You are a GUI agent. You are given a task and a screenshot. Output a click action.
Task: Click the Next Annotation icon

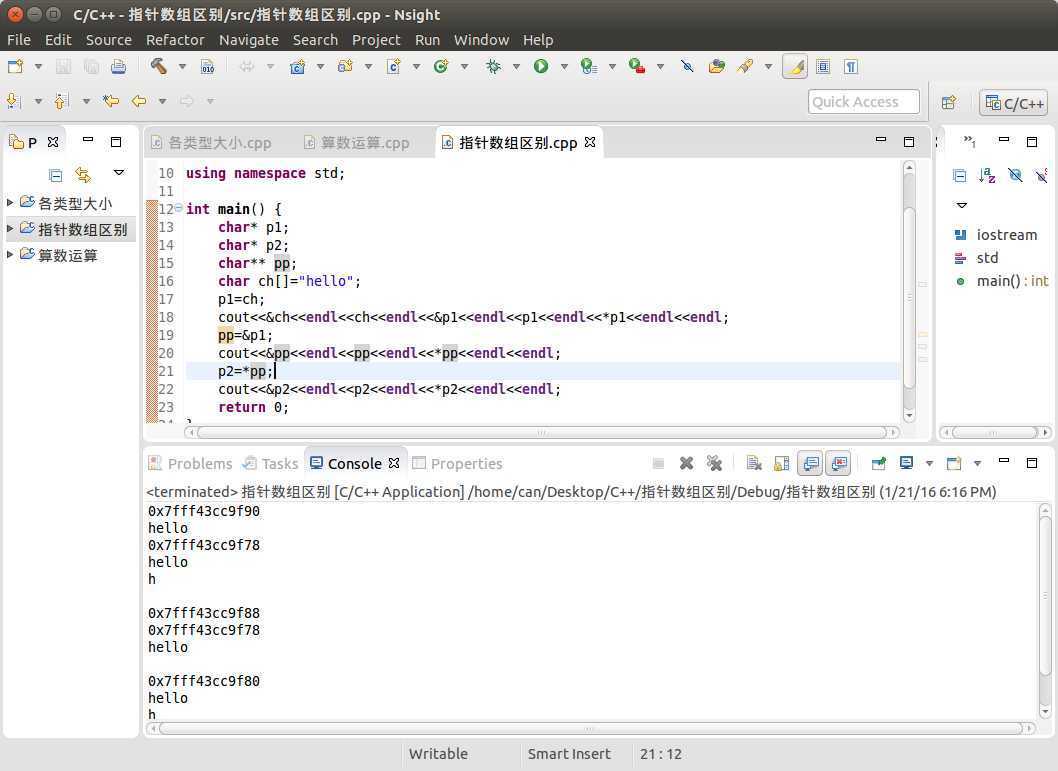point(13,101)
